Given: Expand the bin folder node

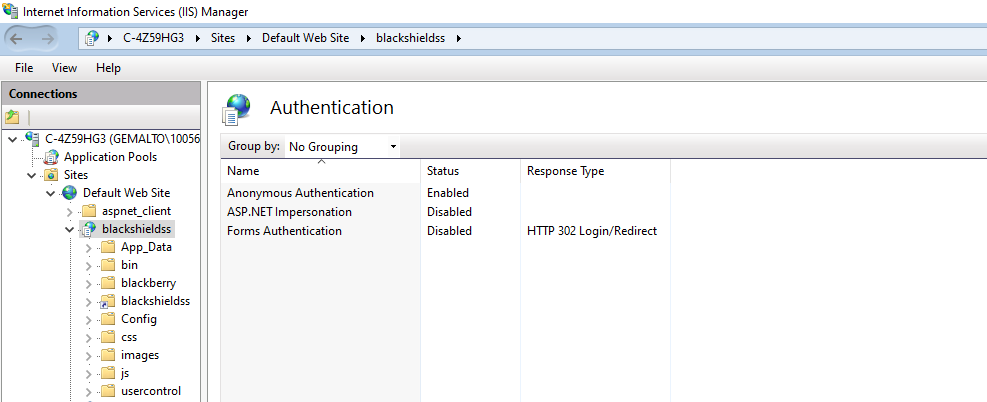Looking at the screenshot, I should click(x=89, y=265).
